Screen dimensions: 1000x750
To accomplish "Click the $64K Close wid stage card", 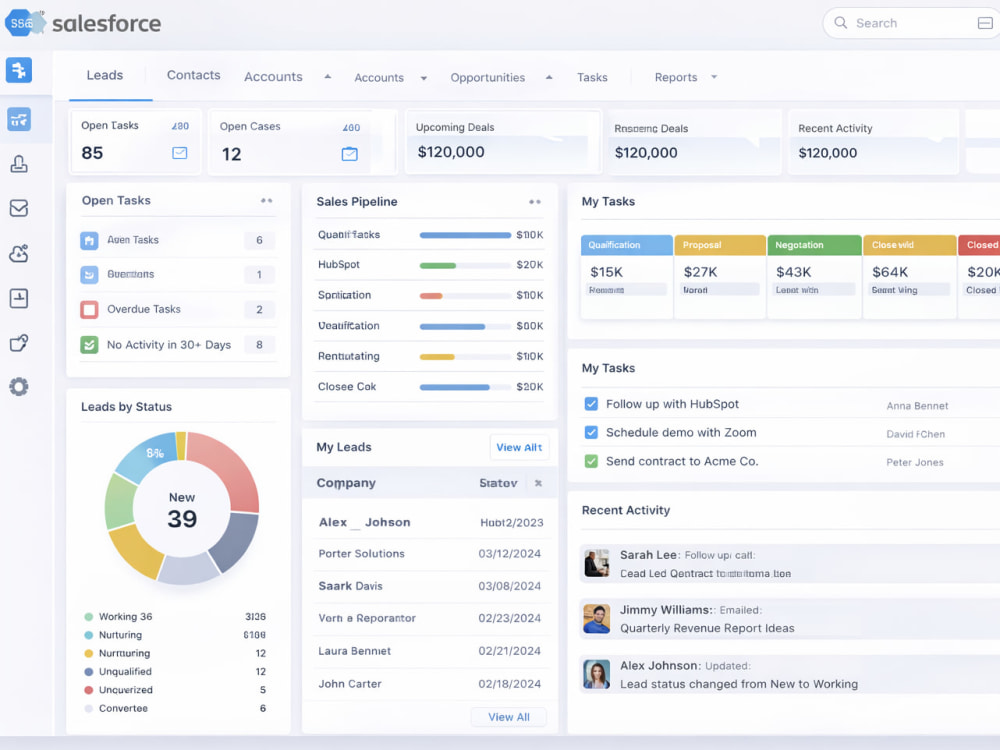I will (x=909, y=277).
